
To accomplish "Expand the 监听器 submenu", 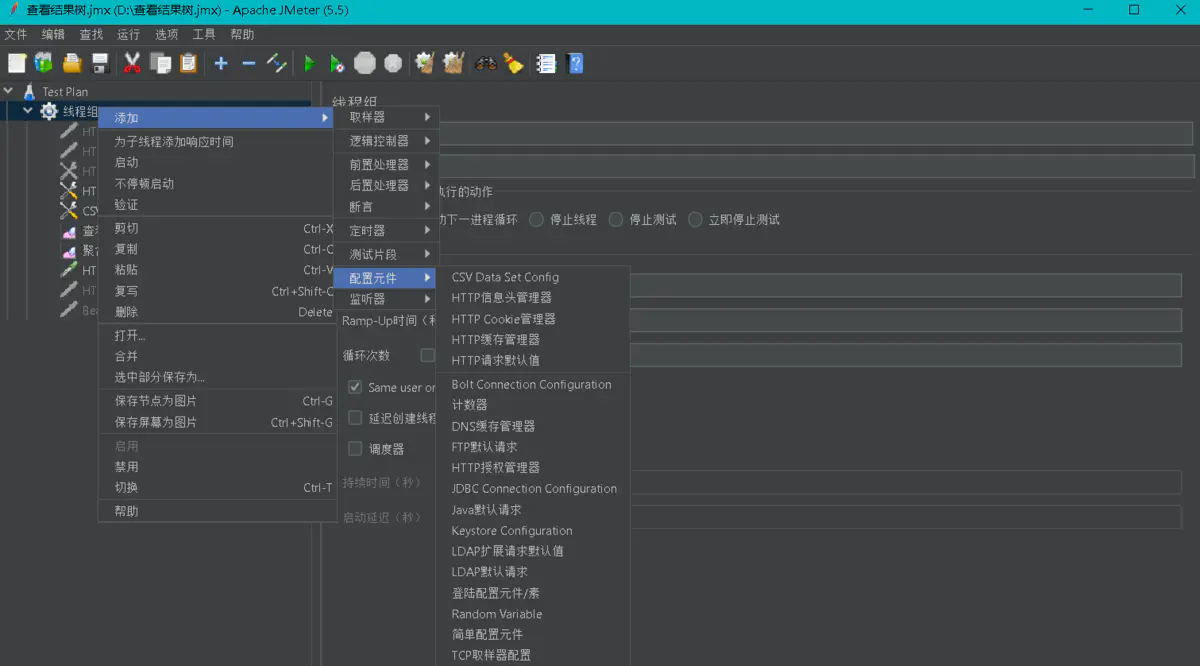I will coord(386,298).
